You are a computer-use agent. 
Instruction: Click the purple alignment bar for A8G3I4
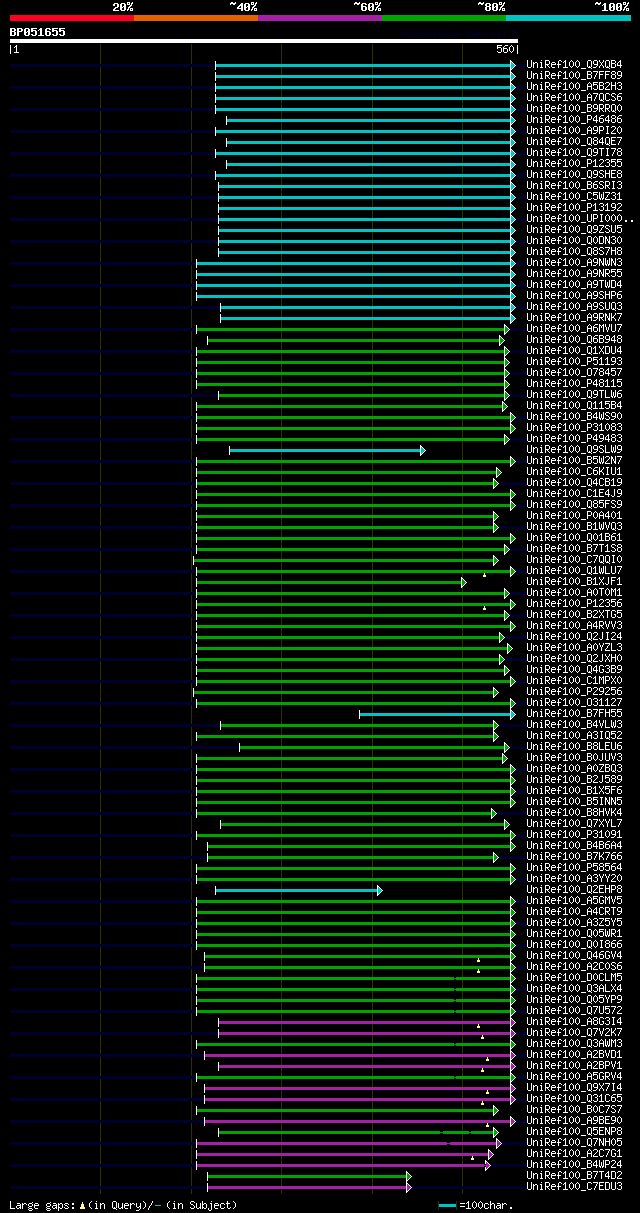tap(367, 1022)
